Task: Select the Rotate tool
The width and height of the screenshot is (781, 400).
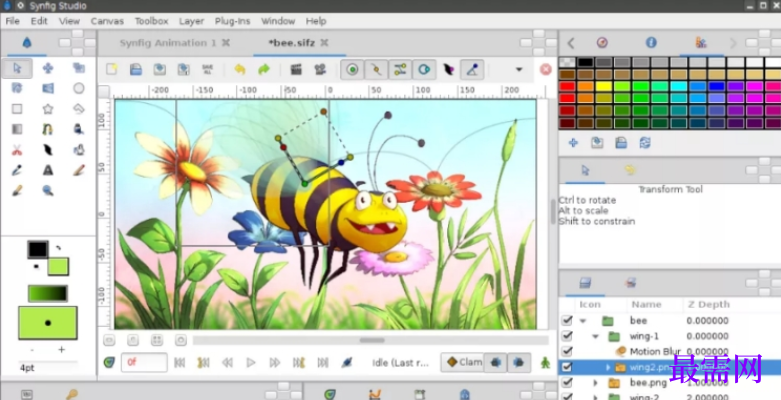Action: point(17,89)
